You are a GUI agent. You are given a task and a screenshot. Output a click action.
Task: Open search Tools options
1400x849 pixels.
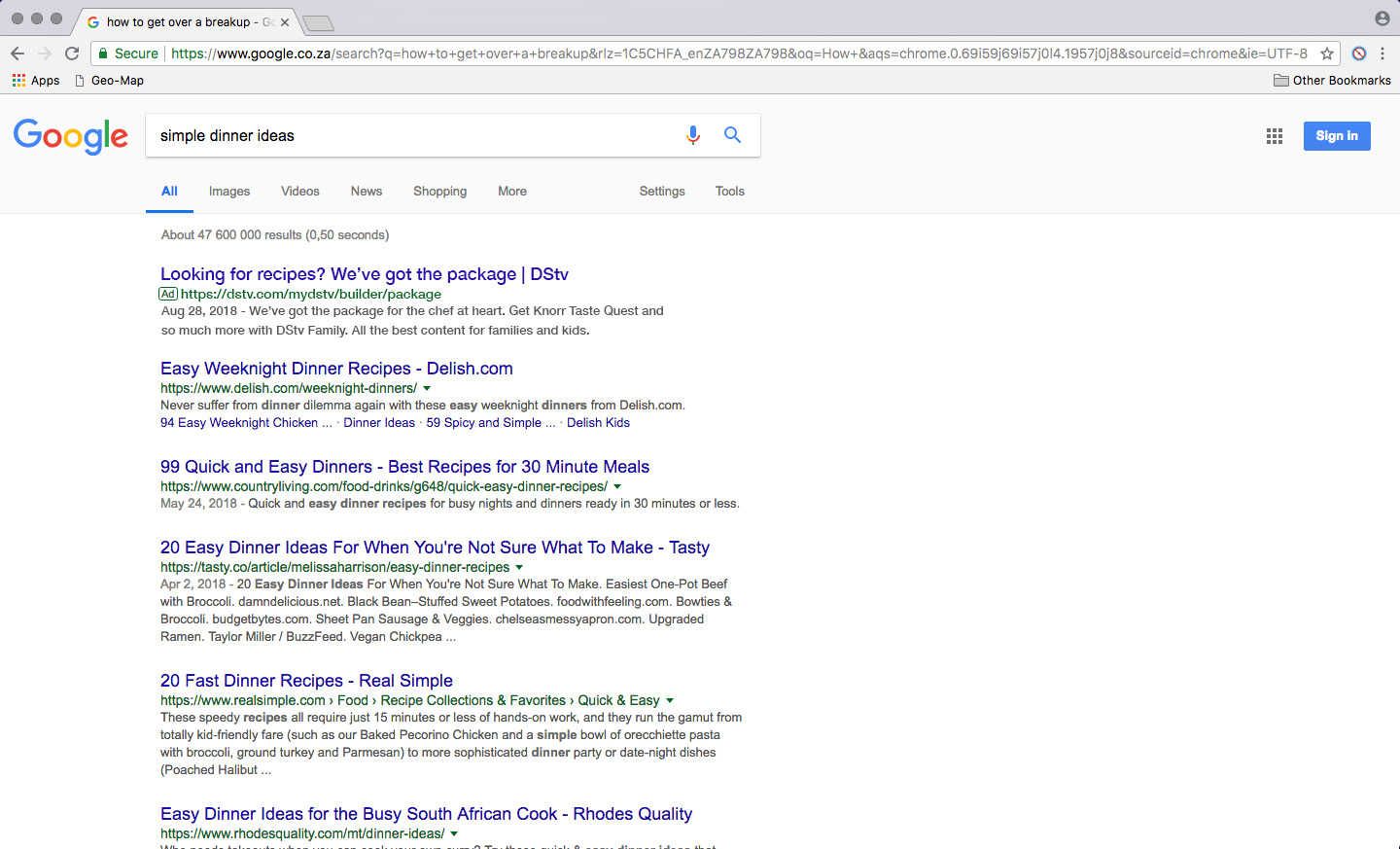[x=730, y=192]
